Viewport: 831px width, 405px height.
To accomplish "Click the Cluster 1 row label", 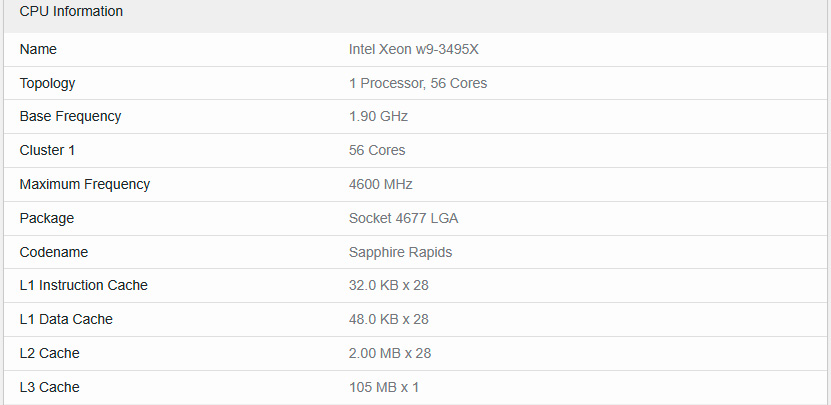I will (47, 150).
